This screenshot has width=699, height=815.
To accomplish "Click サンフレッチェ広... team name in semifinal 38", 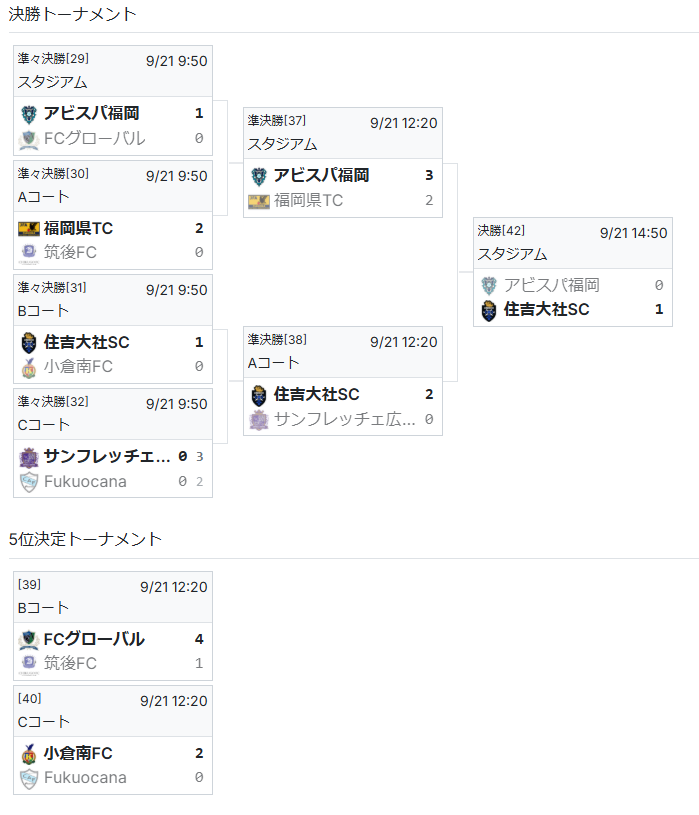I will tap(345, 420).
